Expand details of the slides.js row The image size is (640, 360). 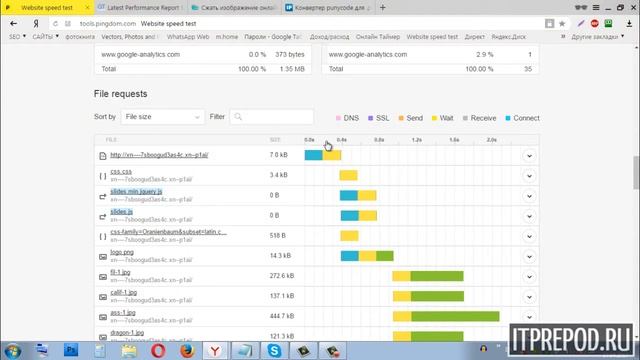[529, 216]
